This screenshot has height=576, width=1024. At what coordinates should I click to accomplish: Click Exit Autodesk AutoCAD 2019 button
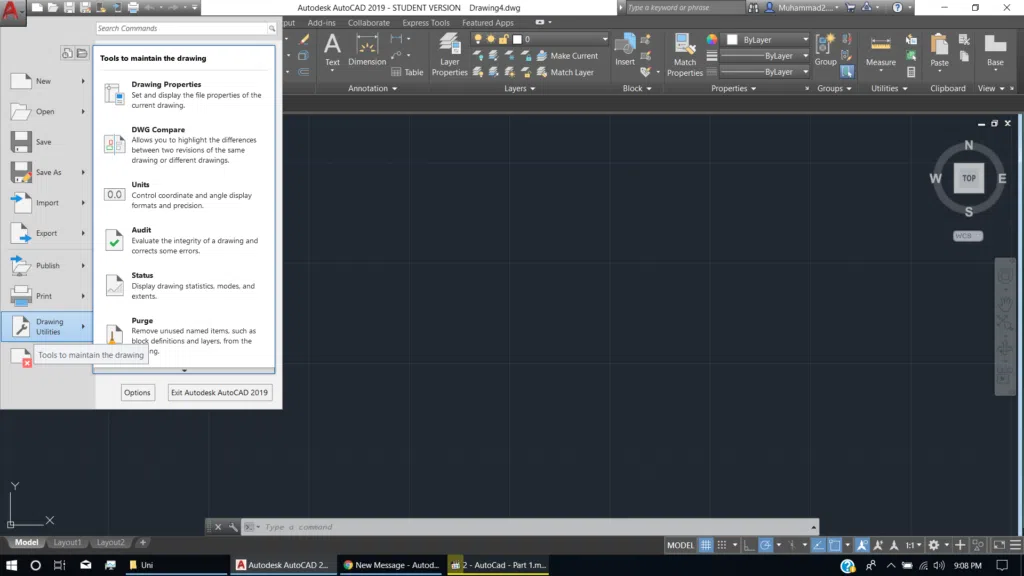(219, 392)
